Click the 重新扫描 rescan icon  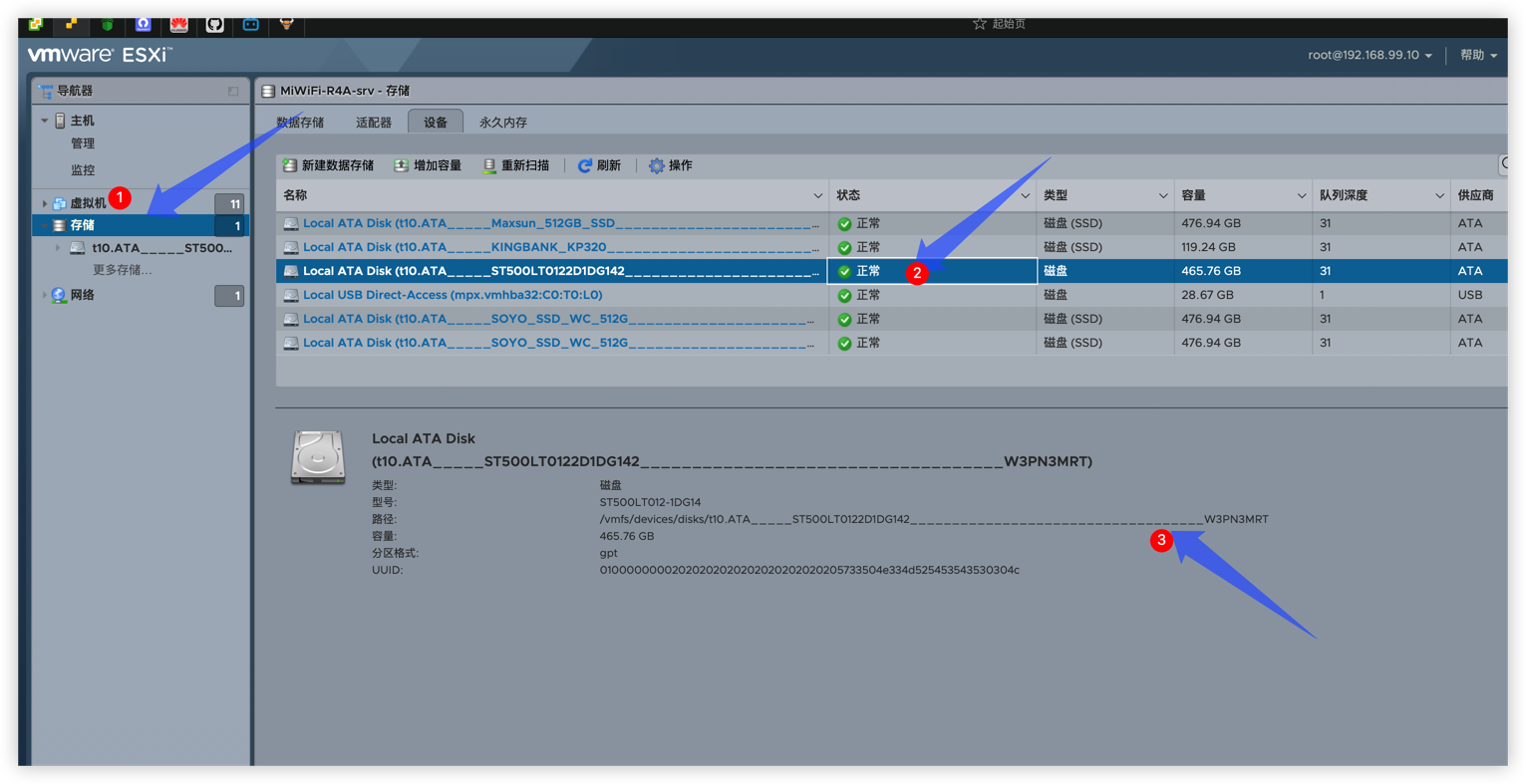click(x=489, y=165)
